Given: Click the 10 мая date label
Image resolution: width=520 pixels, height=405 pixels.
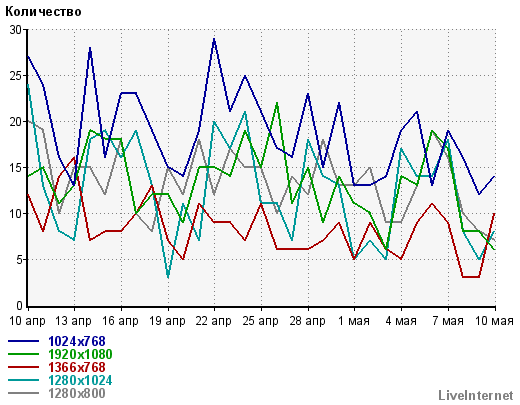Looking at the screenshot, I should (x=494, y=321).
